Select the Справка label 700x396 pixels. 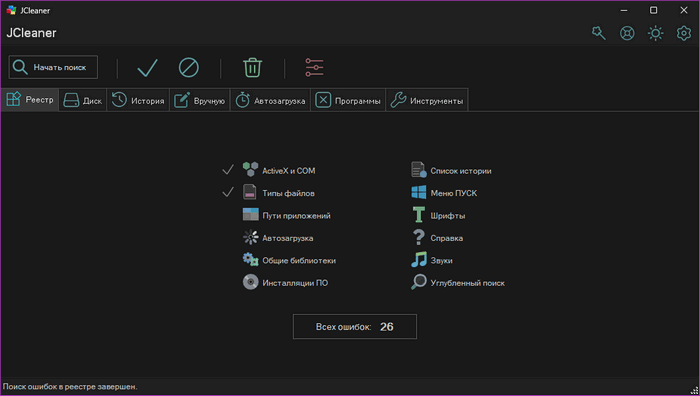[446, 238]
